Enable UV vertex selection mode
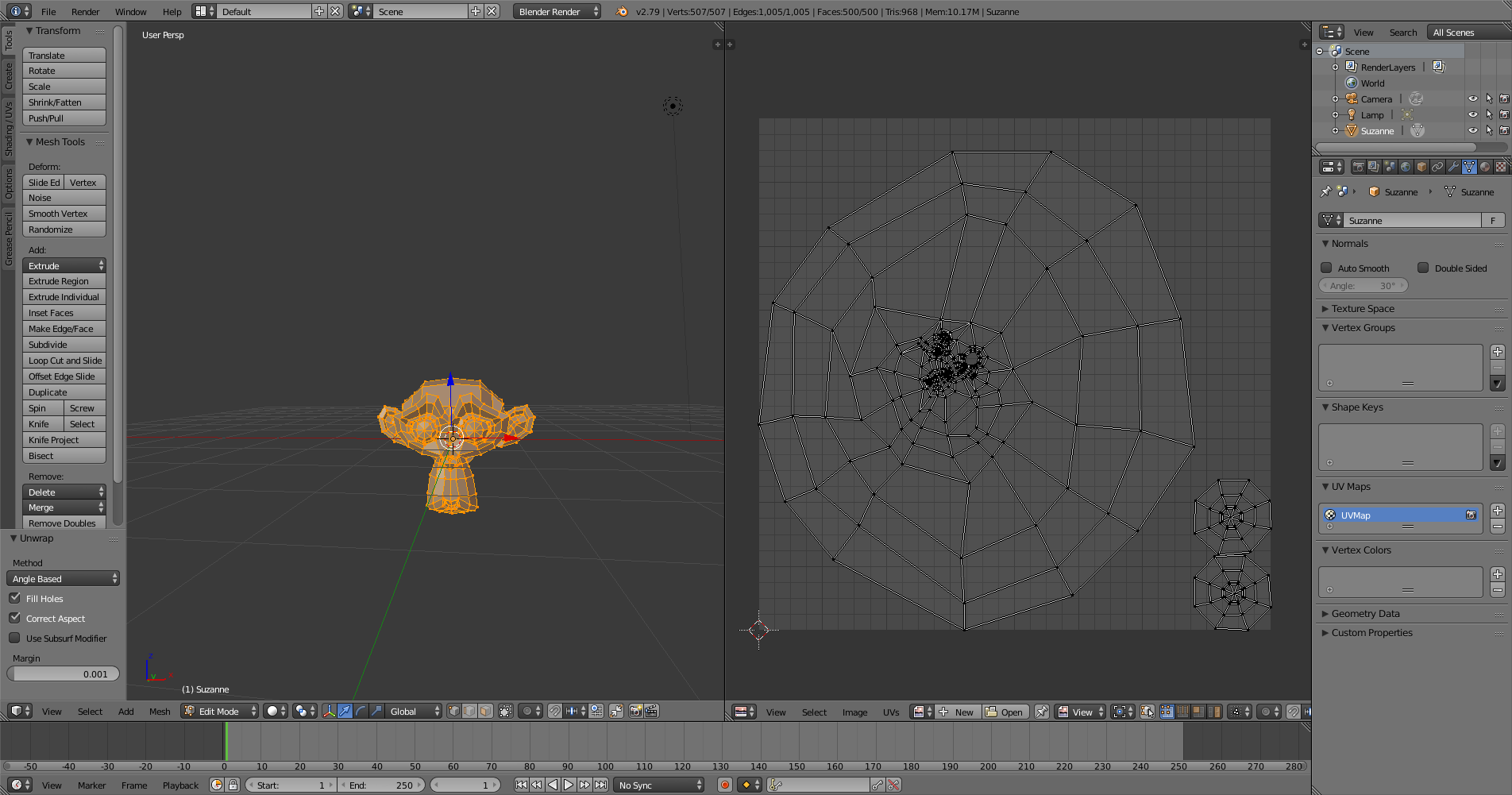This screenshot has height=795, width=1512. (x=1167, y=712)
